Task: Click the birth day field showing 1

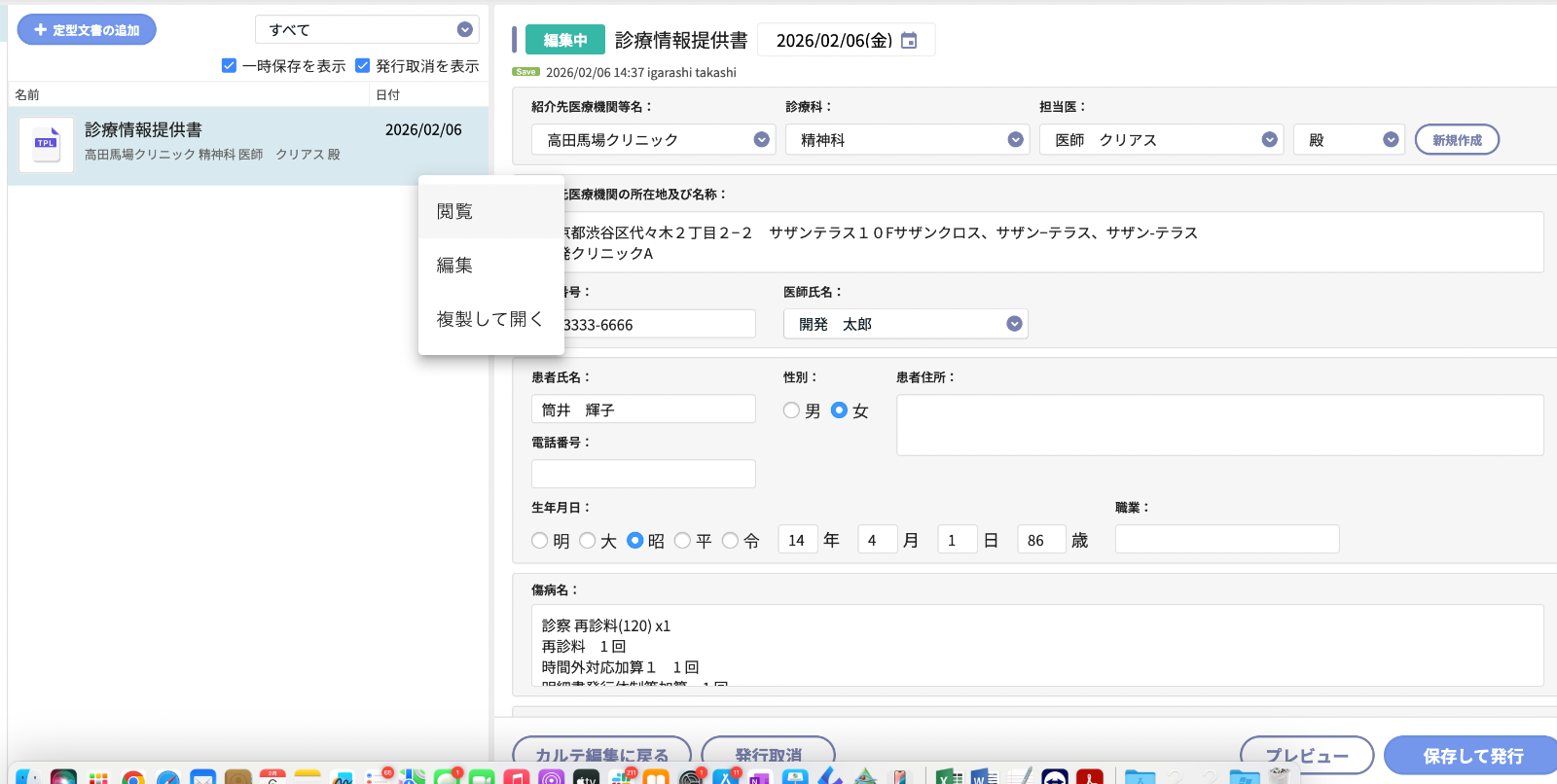Action: (957, 540)
